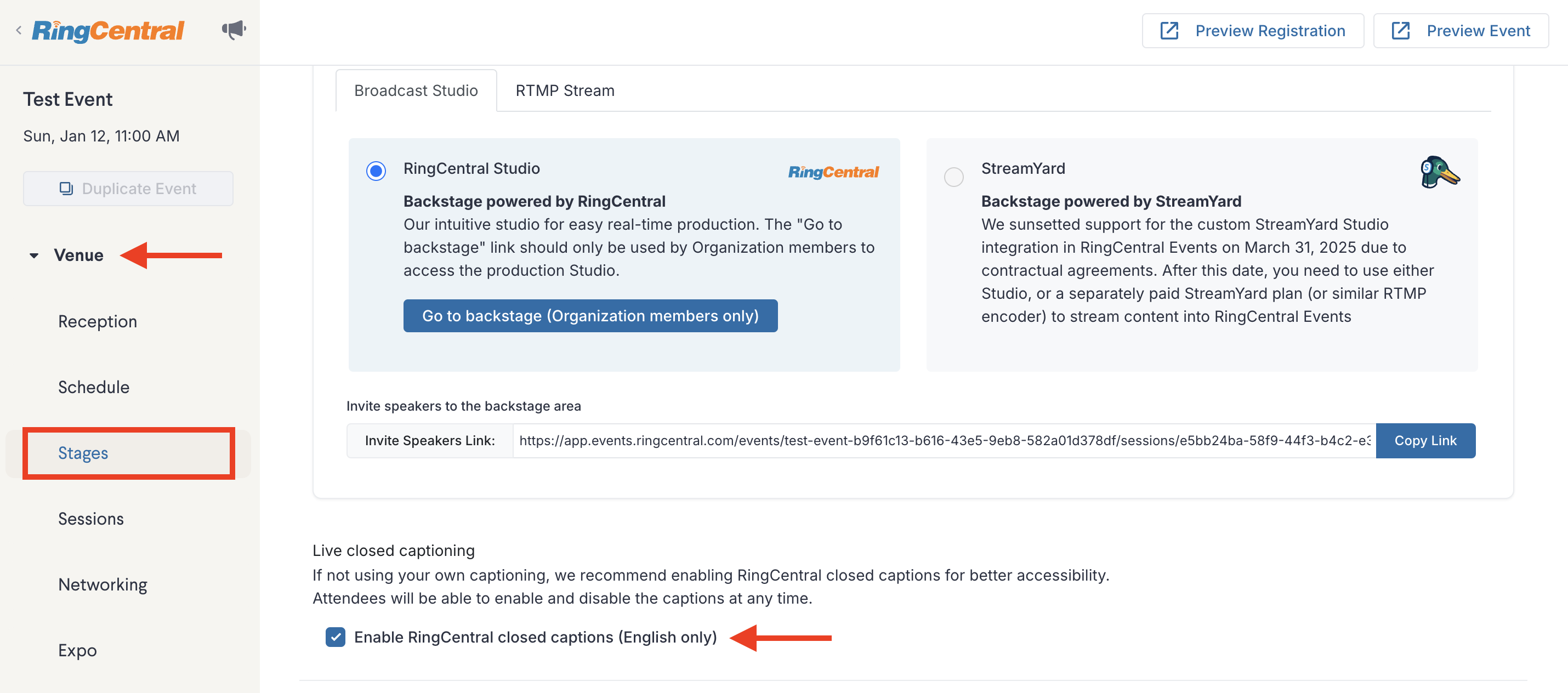
Task: Click the Invite Speakers Link URL field
Action: click(x=944, y=440)
